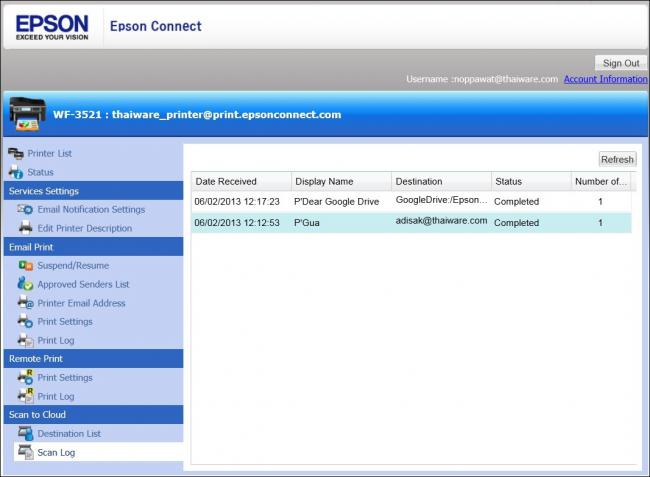Click the Email Print Log icon

[x=25, y=340]
